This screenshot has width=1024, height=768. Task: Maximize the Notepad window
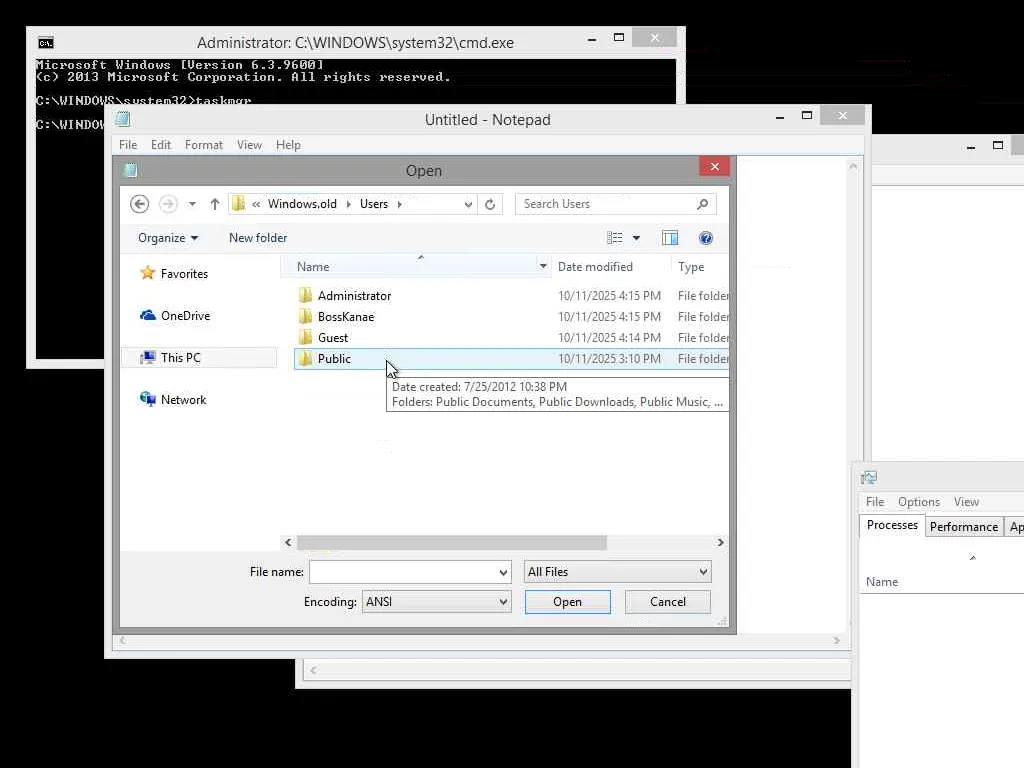click(807, 116)
